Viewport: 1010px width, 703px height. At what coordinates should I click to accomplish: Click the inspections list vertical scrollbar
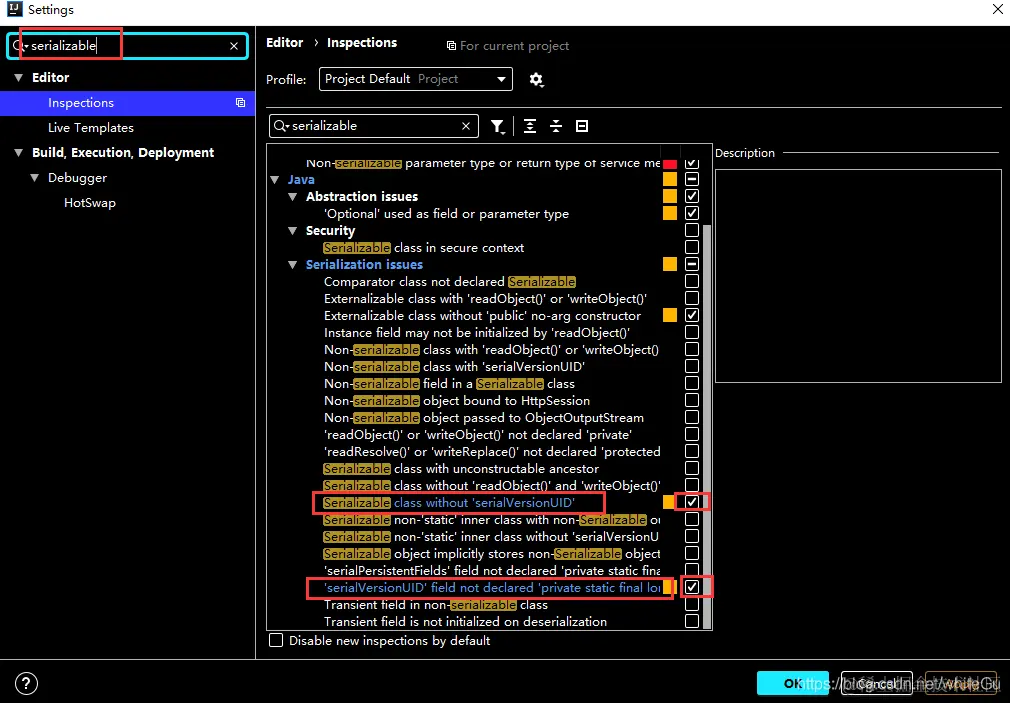707,425
